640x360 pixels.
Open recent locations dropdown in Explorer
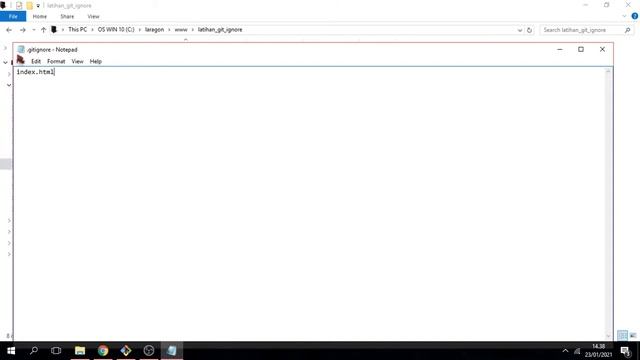point(33,30)
